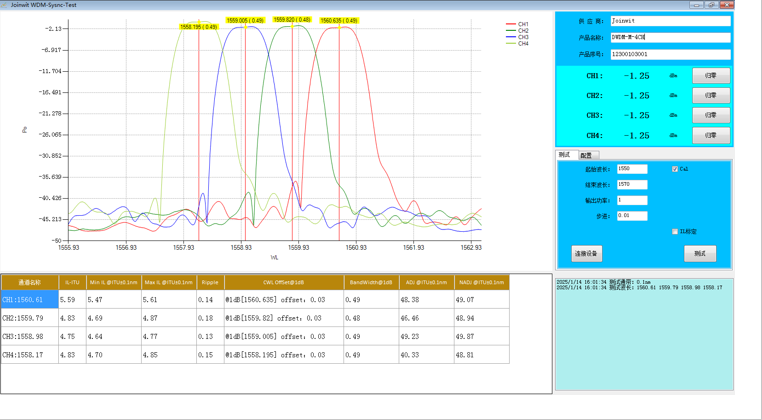Click the Ripple column header
This screenshot has height=420, width=762.
click(x=210, y=283)
